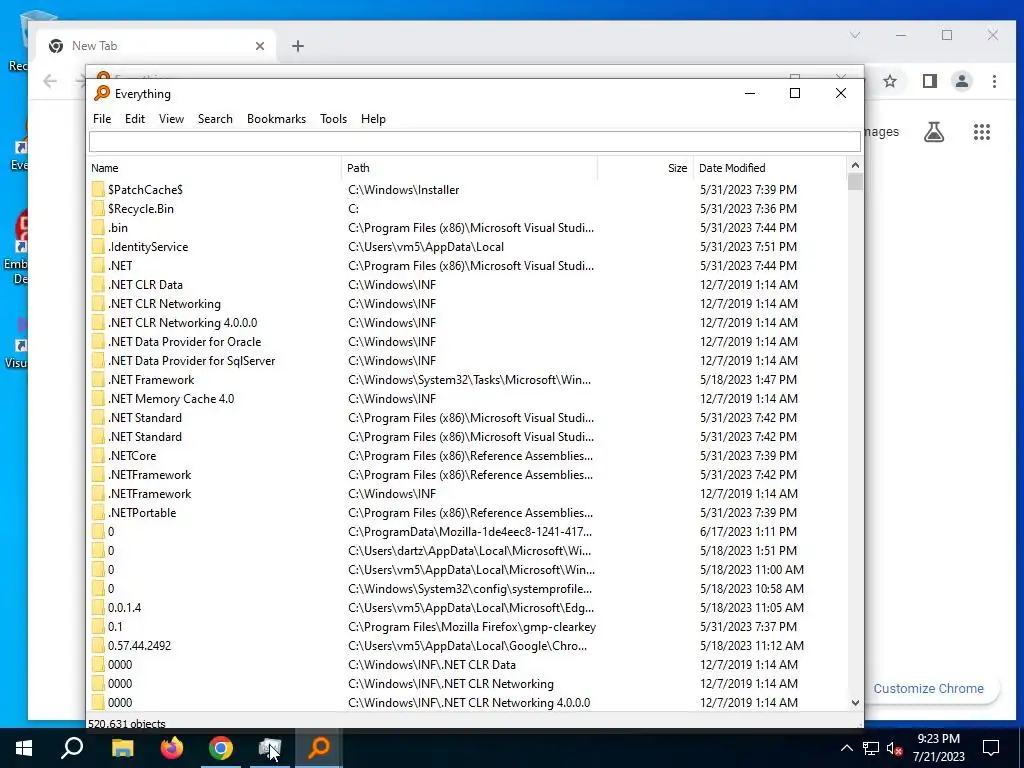Open Google apps grid icon
The image size is (1024, 768).
[982, 132]
